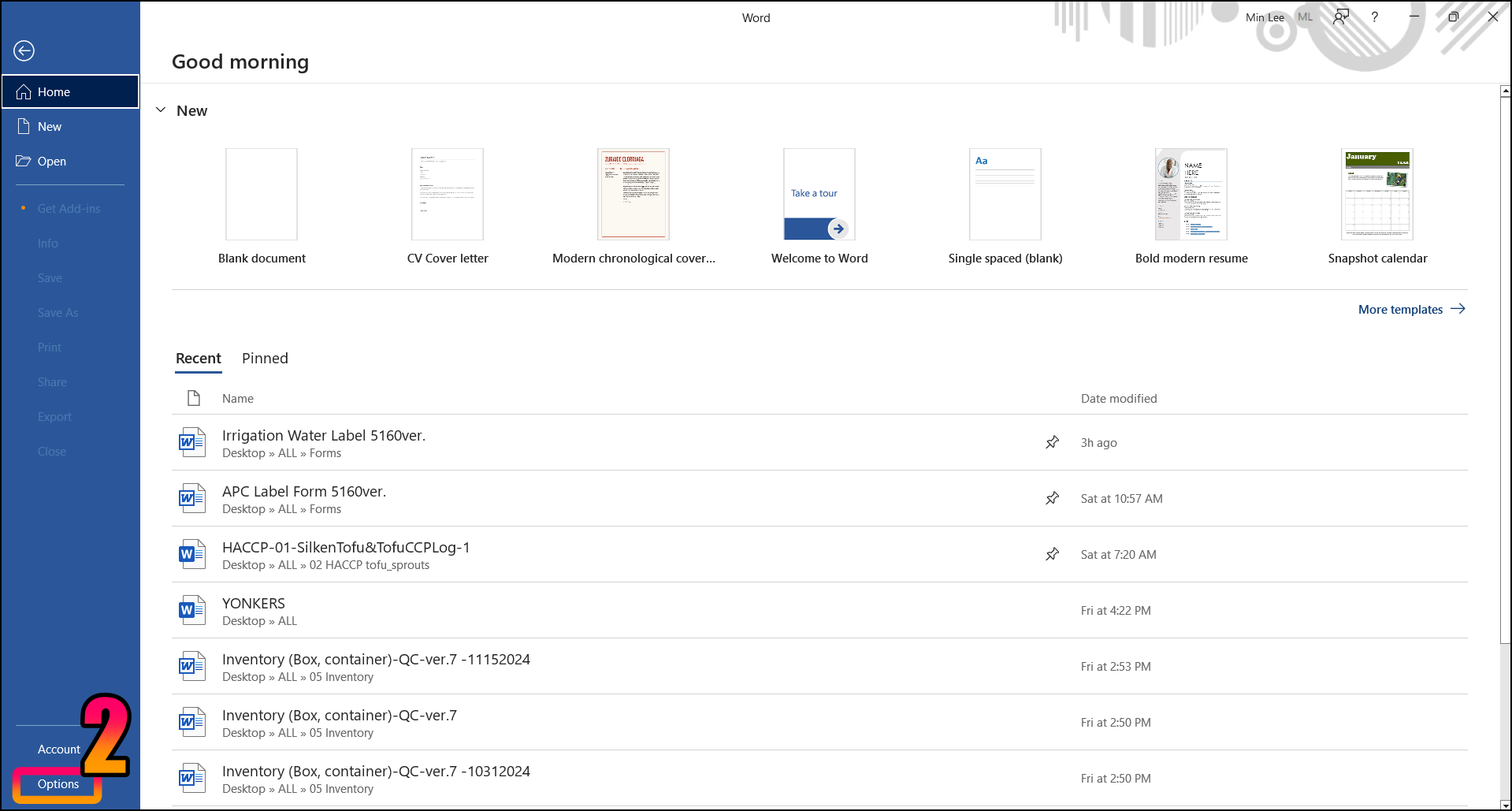The height and width of the screenshot is (811, 1512).
Task: Pin the APC Label Form 5160ver. document
Action: (x=1052, y=498)
